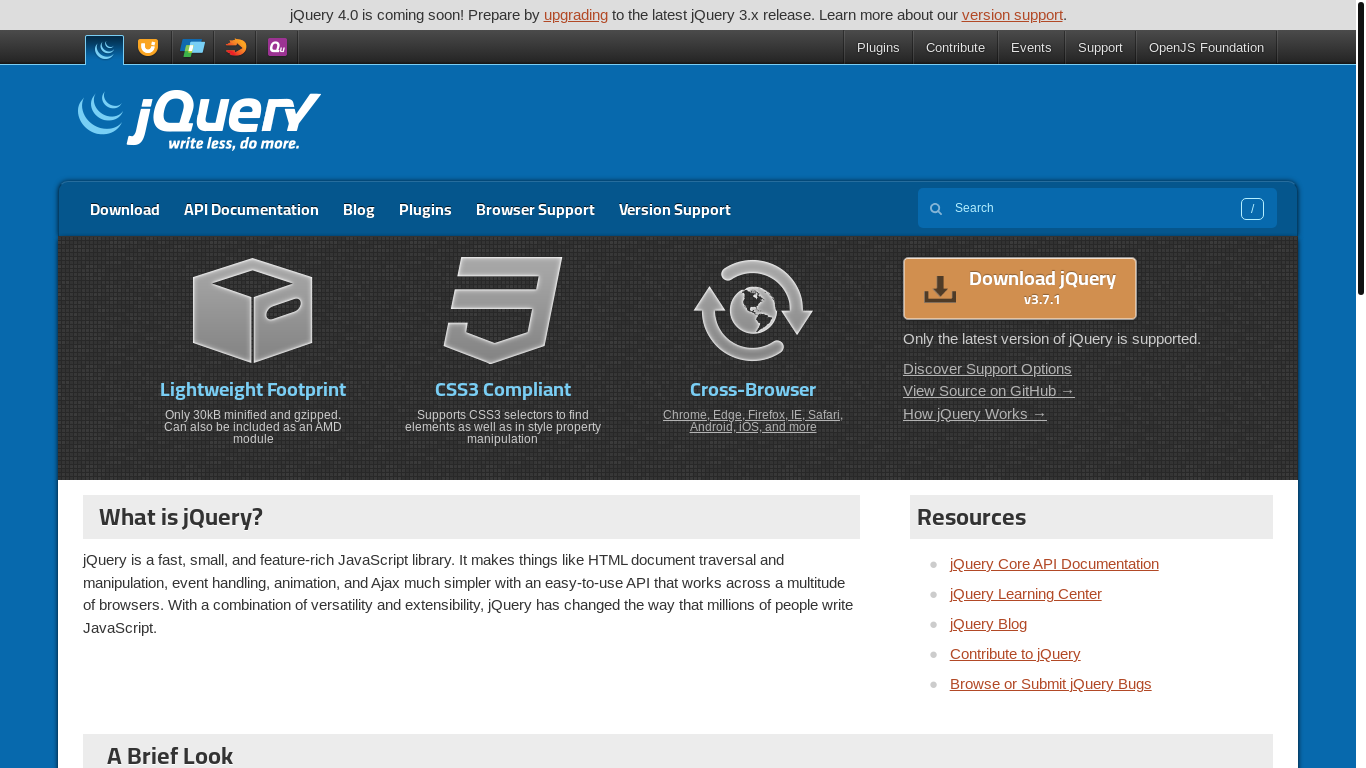Go to Browser Support nav tab
Viewport: 1366px width, 768px height.
tap(535, 210)
